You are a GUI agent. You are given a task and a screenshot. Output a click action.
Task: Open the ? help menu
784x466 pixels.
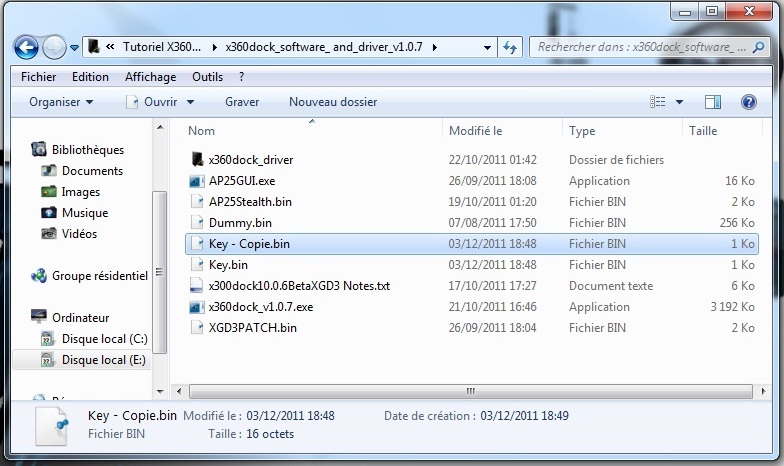pyautogui.click(x=242, y=76)
